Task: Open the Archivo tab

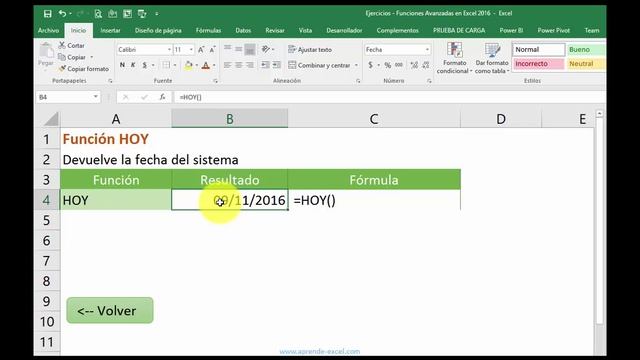Action: click(49, 30)
